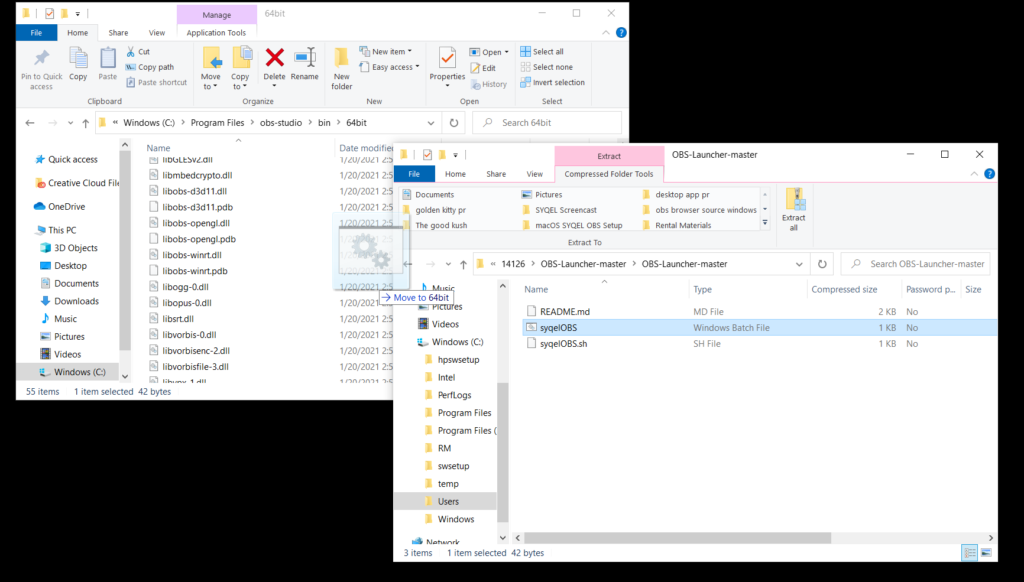1024x582 pixels.
Task: Click the Up arrow in OBS-Launcher-master window
Action: pos(463,264)
